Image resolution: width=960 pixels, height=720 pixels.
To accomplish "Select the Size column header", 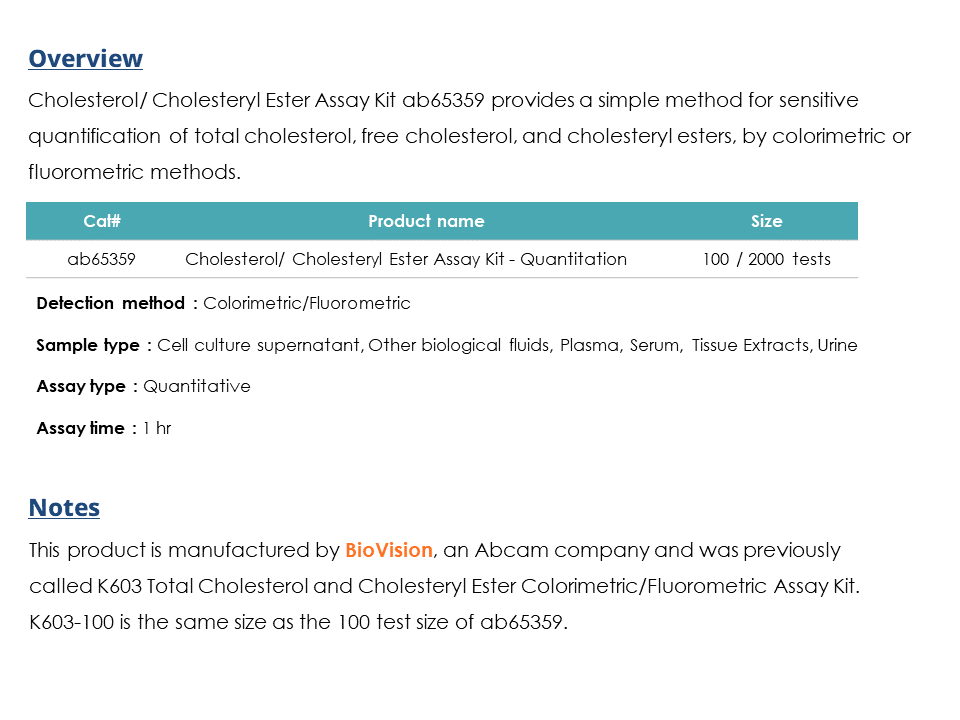I will [767, 221].
